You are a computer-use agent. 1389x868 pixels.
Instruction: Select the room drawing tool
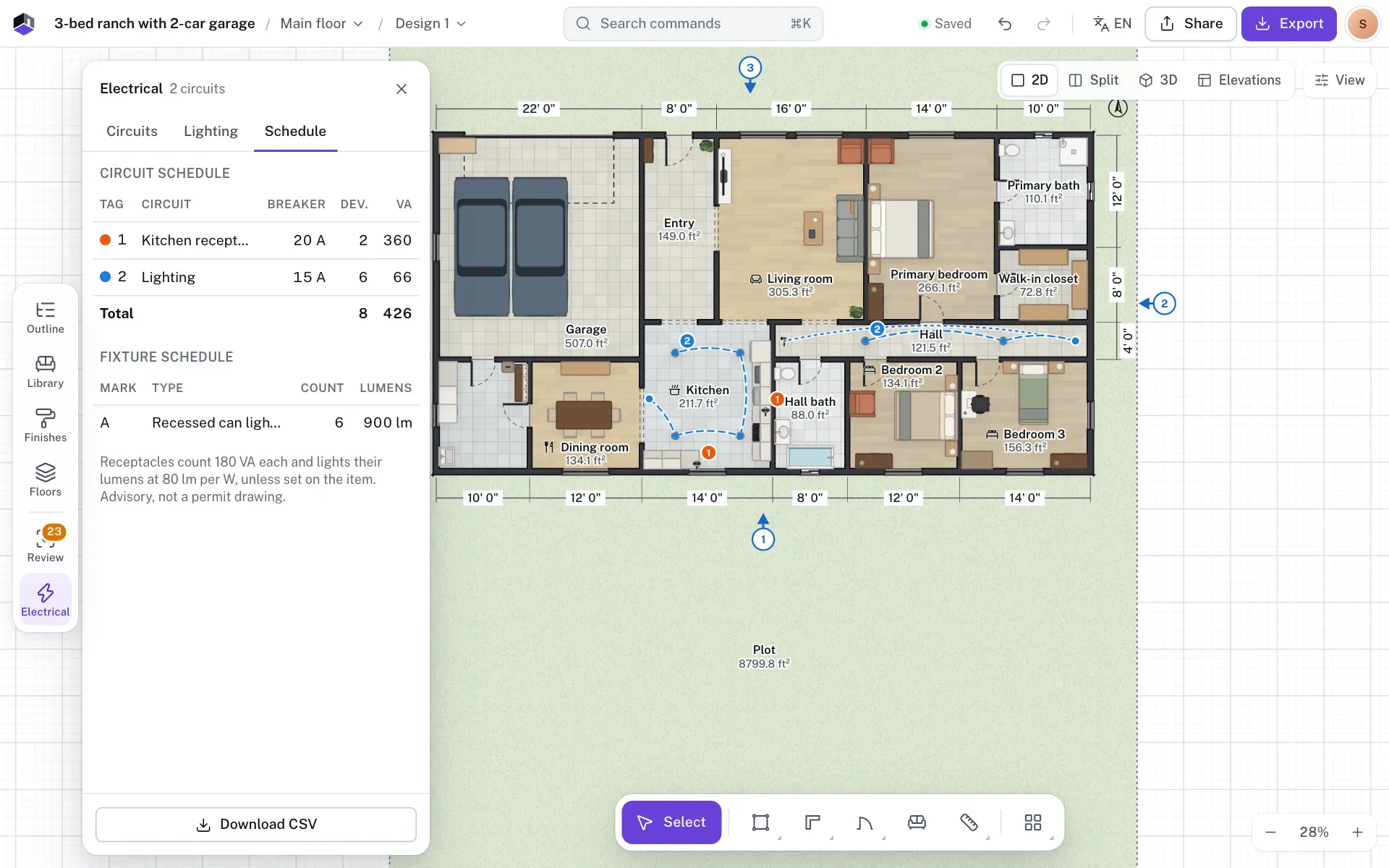click(760, 822)
